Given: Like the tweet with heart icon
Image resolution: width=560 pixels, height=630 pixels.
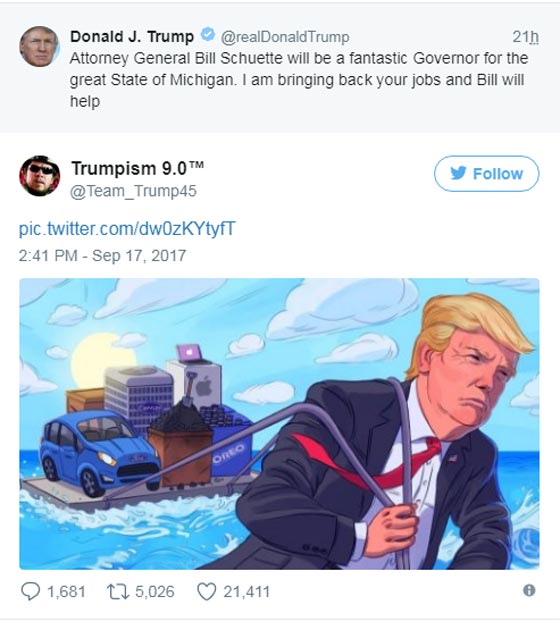Looking at the screenshot, I should 206,592.
